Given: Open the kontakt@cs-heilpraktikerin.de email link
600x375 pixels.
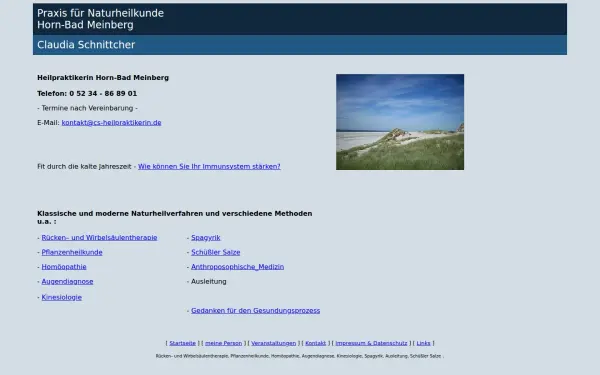Looking at the screenshot, I should [111, 123].
